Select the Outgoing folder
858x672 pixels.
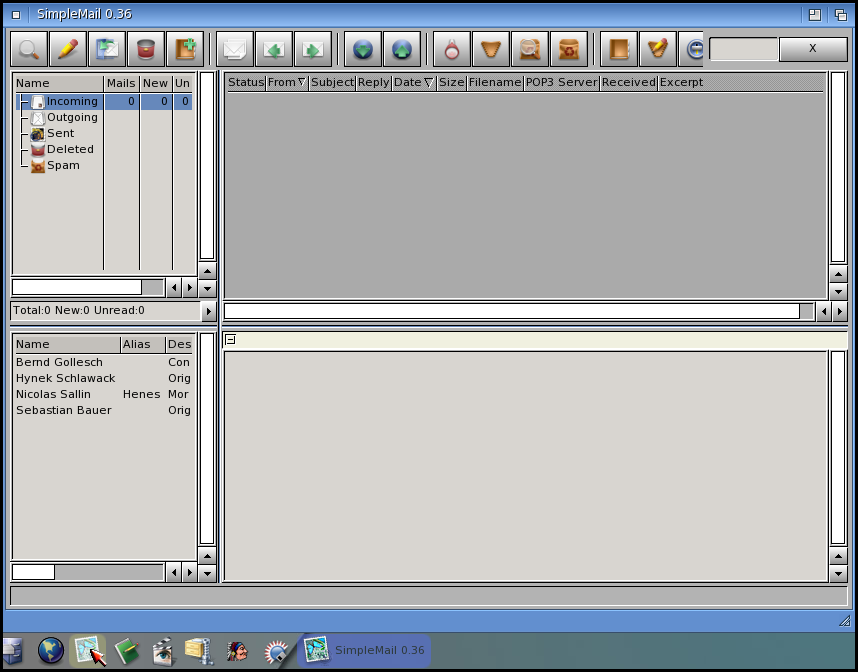point(72,117)
